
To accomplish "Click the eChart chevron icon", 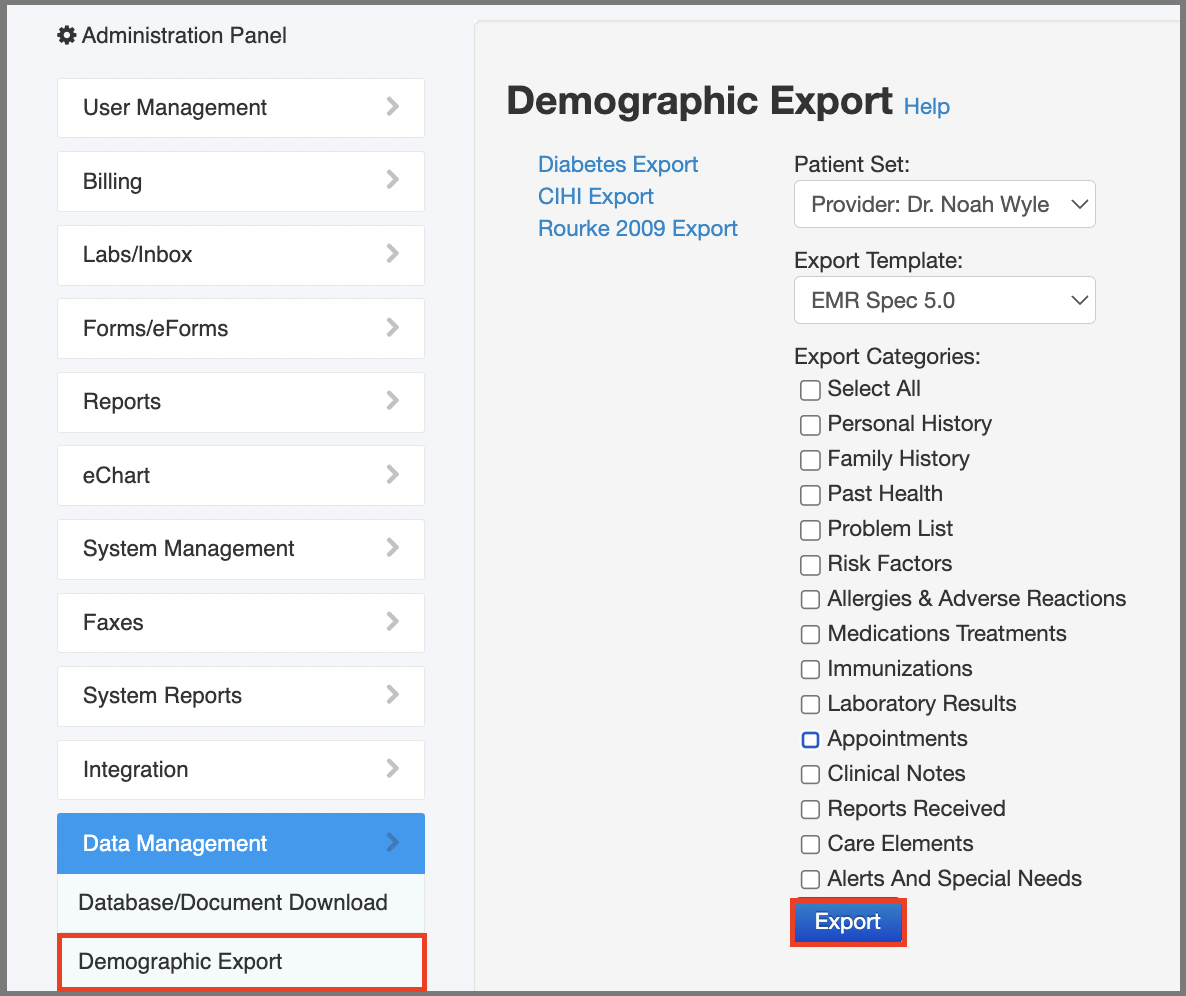I will [394, 475].
